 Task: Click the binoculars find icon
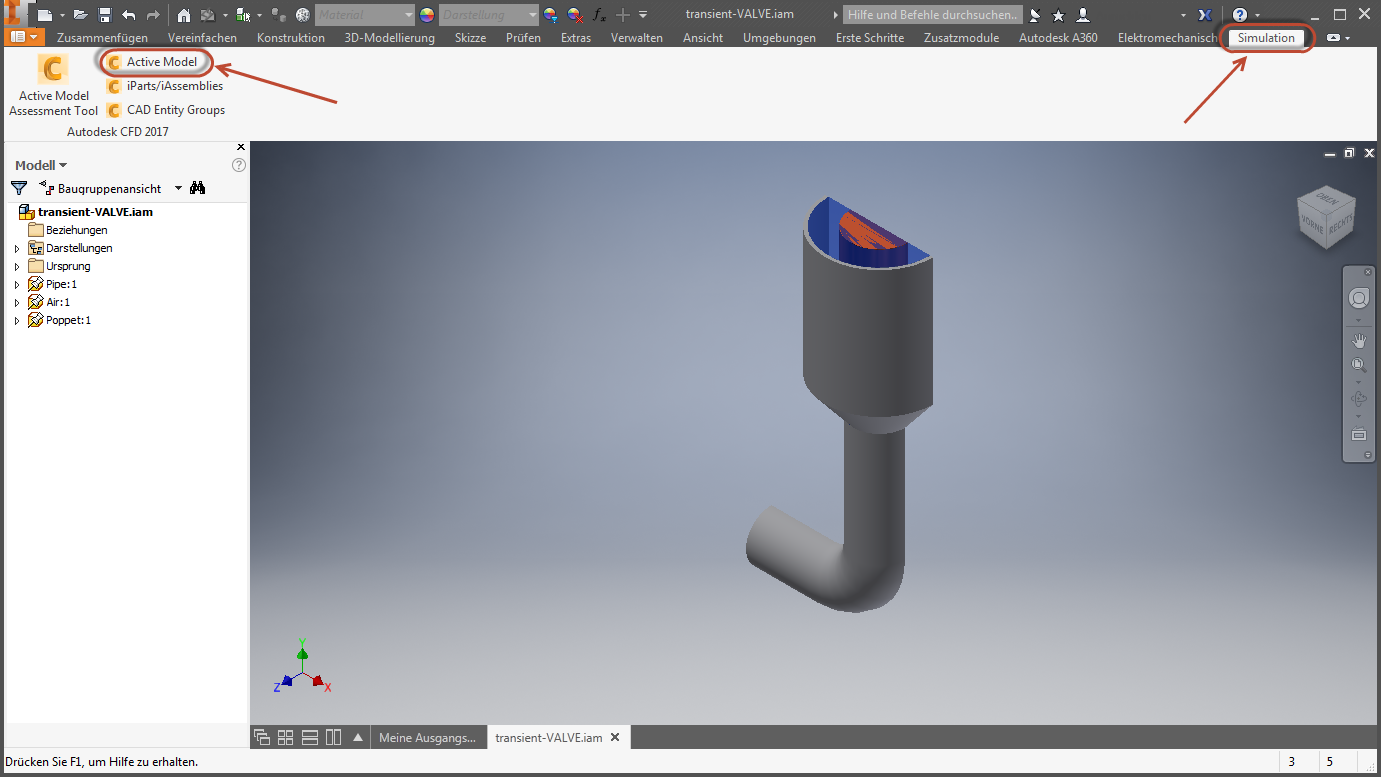tap(198, 188)
